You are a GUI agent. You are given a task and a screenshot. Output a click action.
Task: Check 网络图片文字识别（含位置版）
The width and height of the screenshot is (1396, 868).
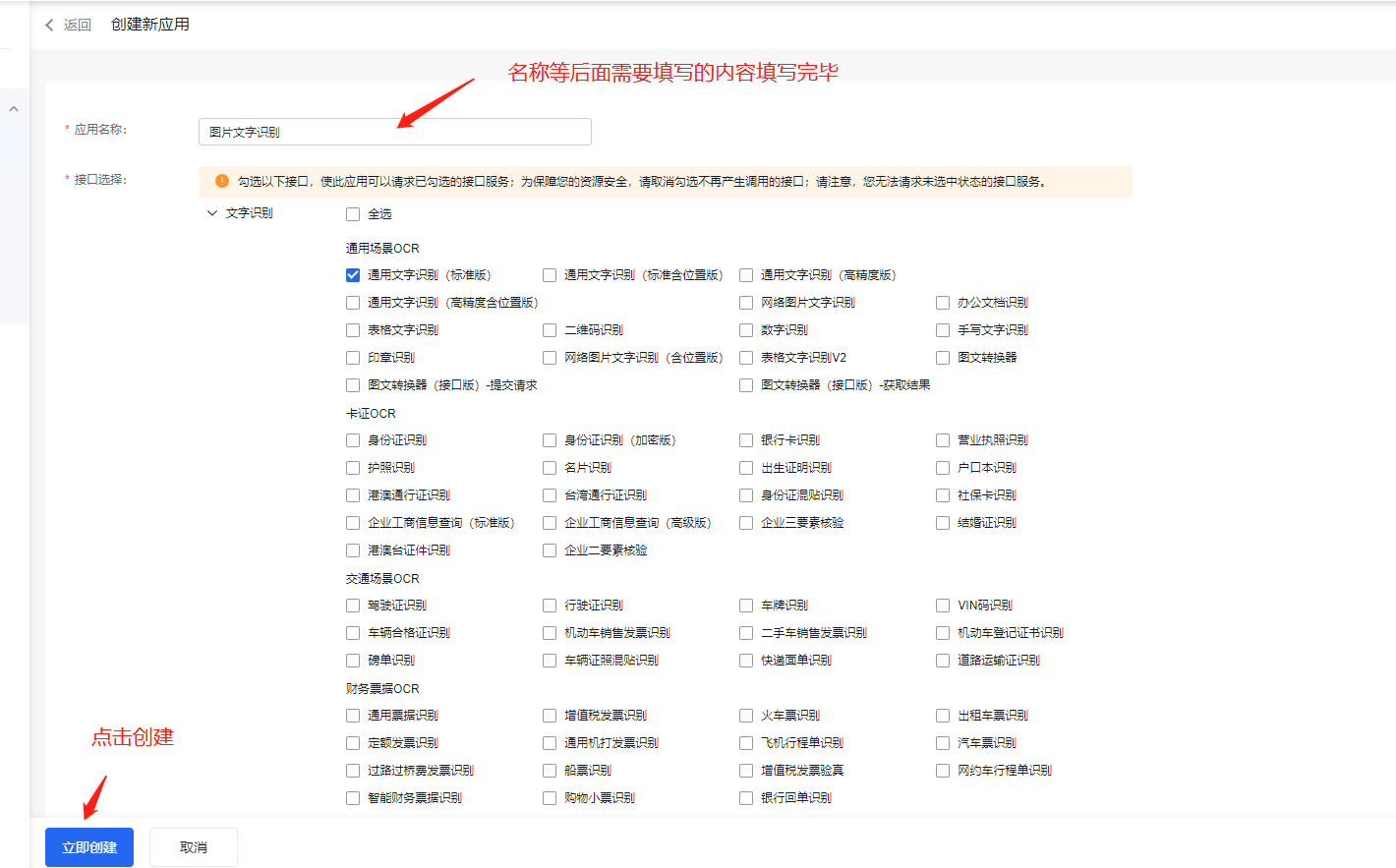550,358
